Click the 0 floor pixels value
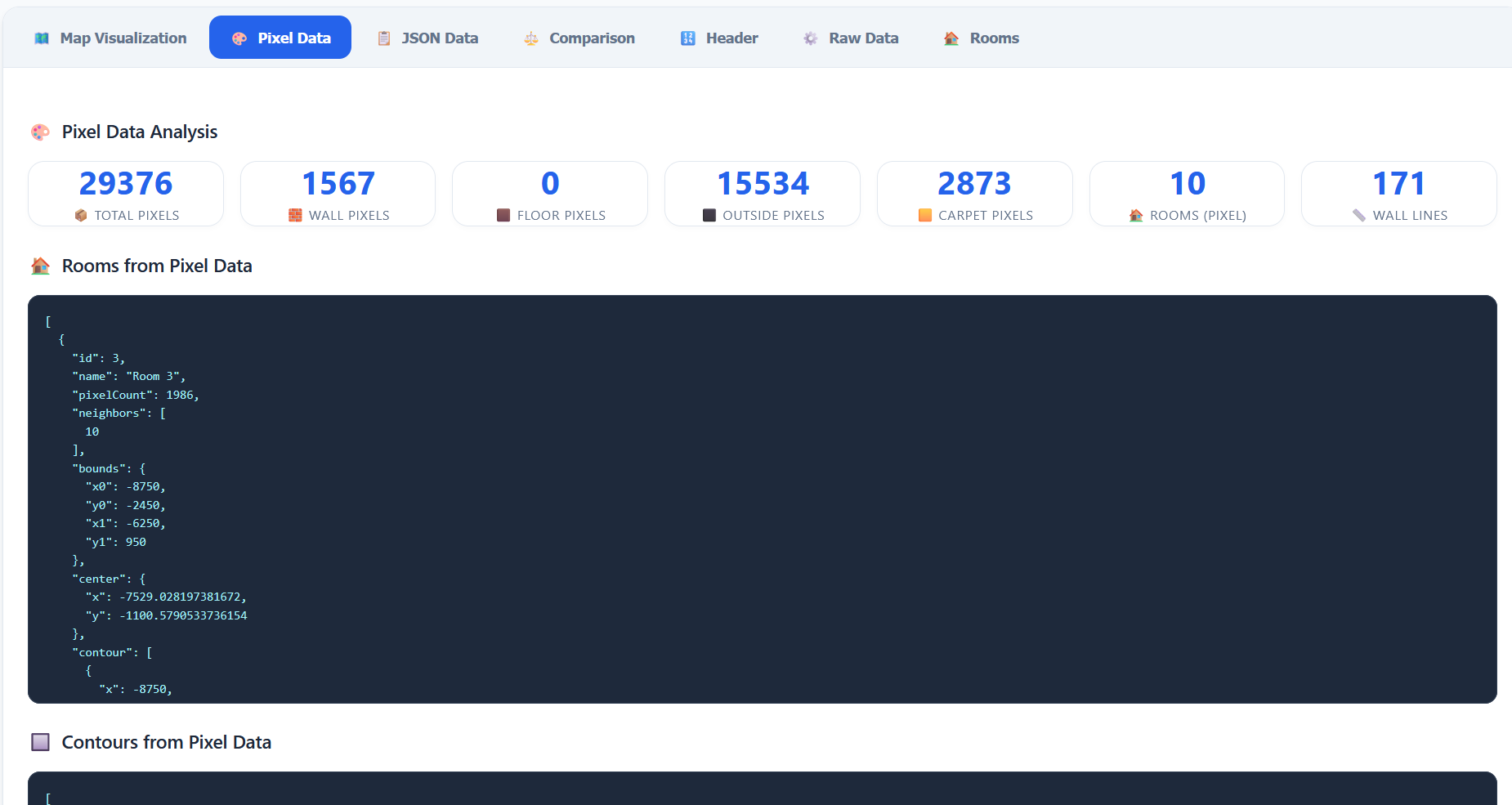 (550, 184)
